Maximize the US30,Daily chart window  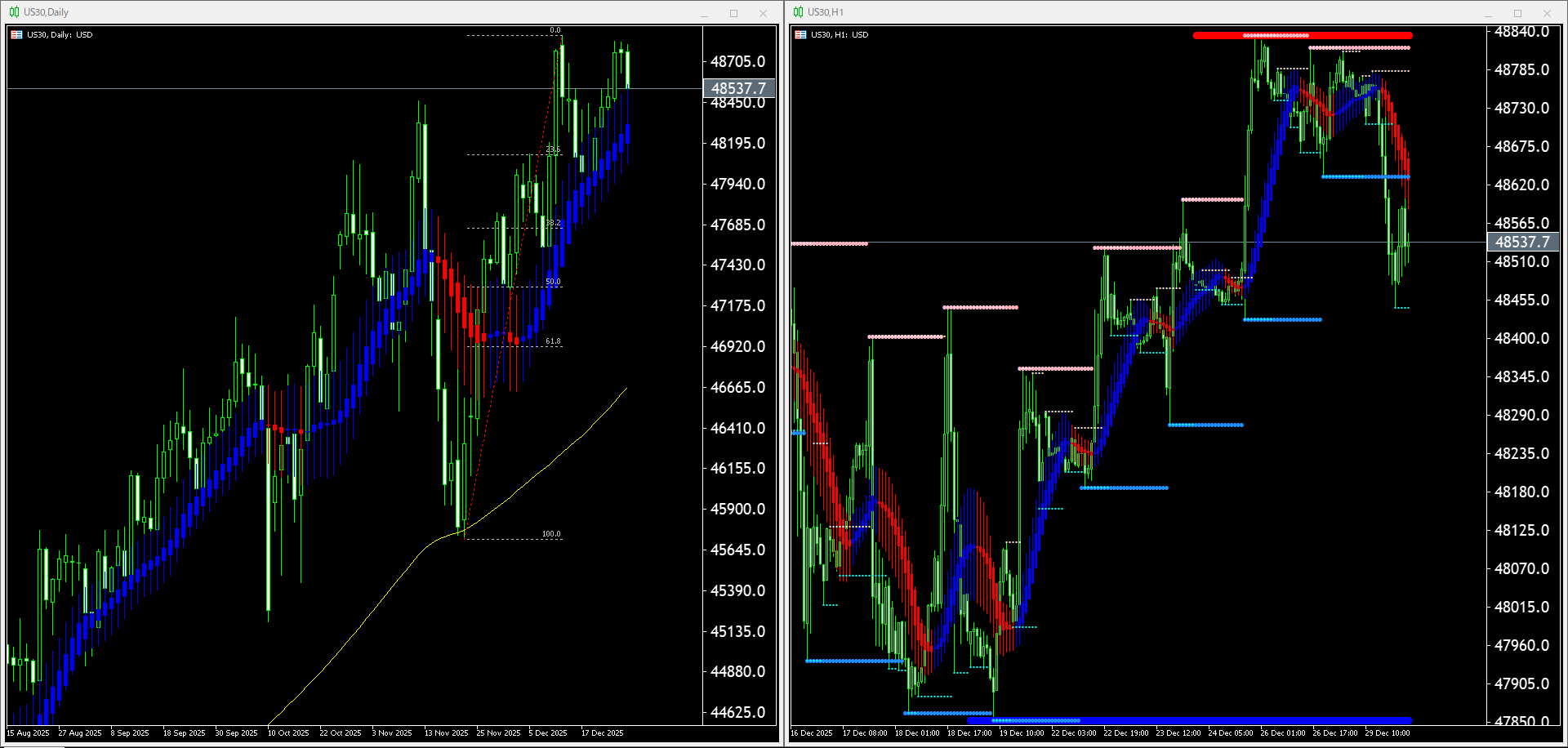[734, 13]
